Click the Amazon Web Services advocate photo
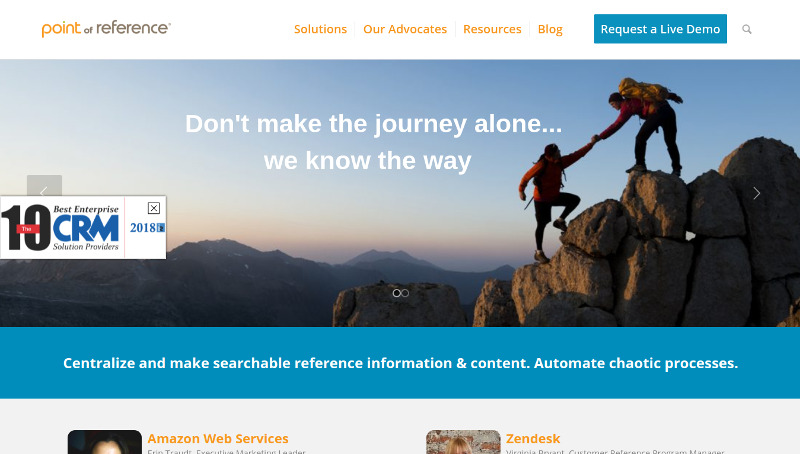This screenshot has width=800, height=454. pyautogui.click(x=105, y=442)
